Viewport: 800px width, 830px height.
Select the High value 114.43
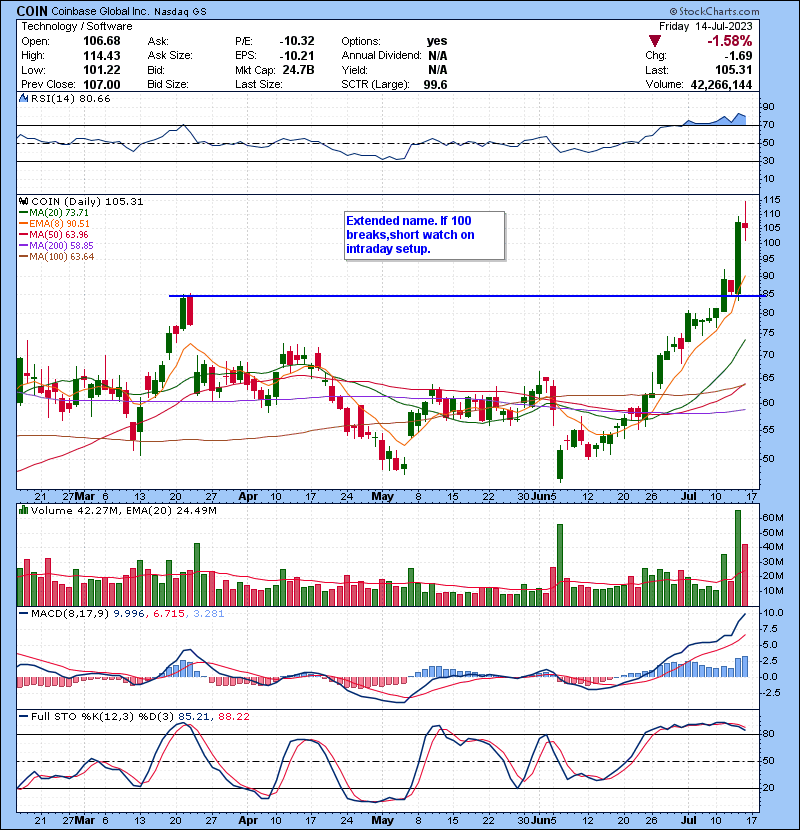point(102,56)
